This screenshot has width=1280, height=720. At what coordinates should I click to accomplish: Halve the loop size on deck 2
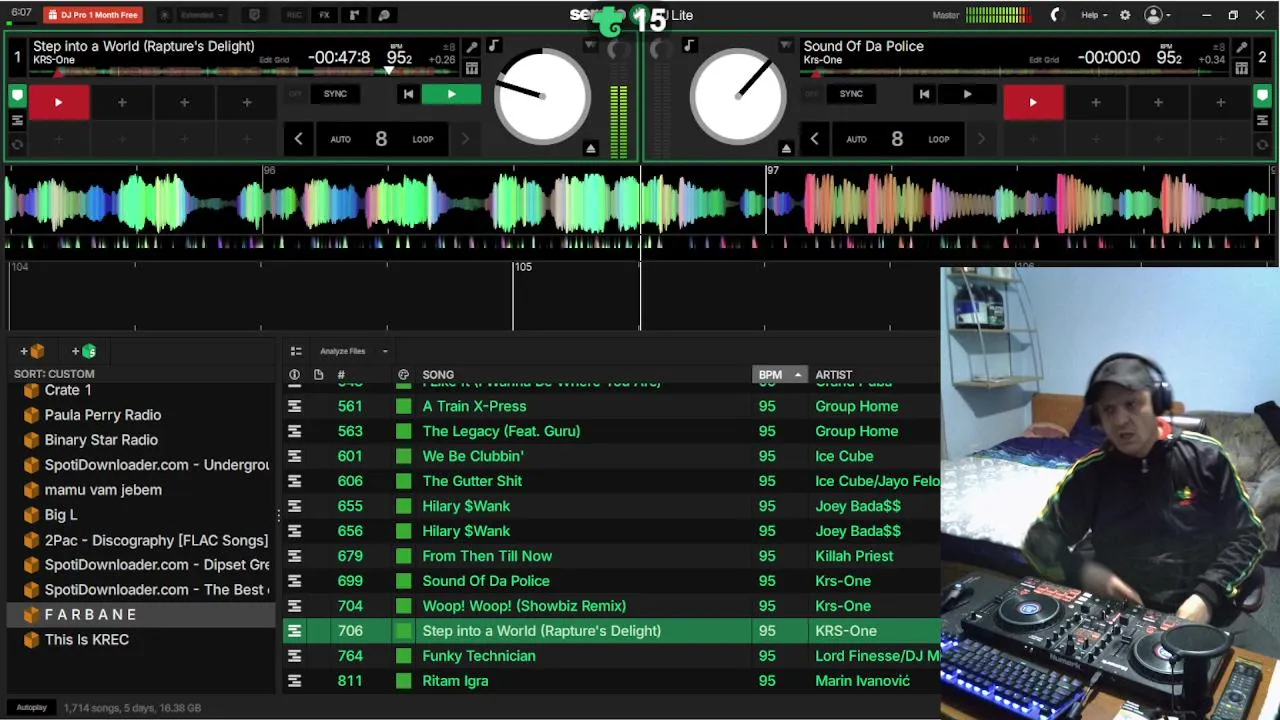point(814,139)
